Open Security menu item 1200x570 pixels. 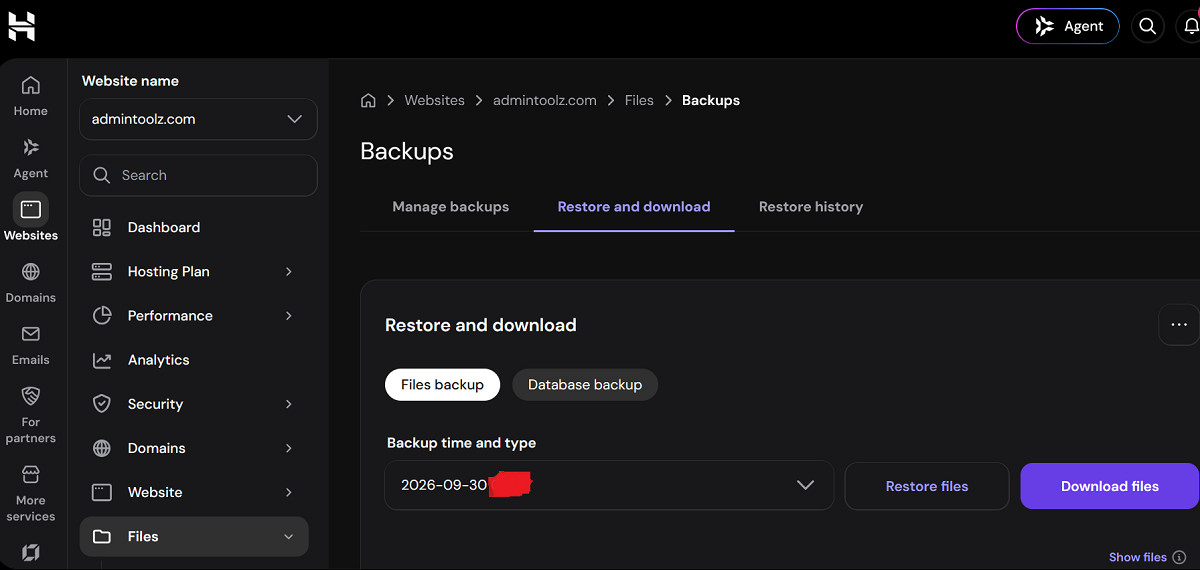click(194, 404)
